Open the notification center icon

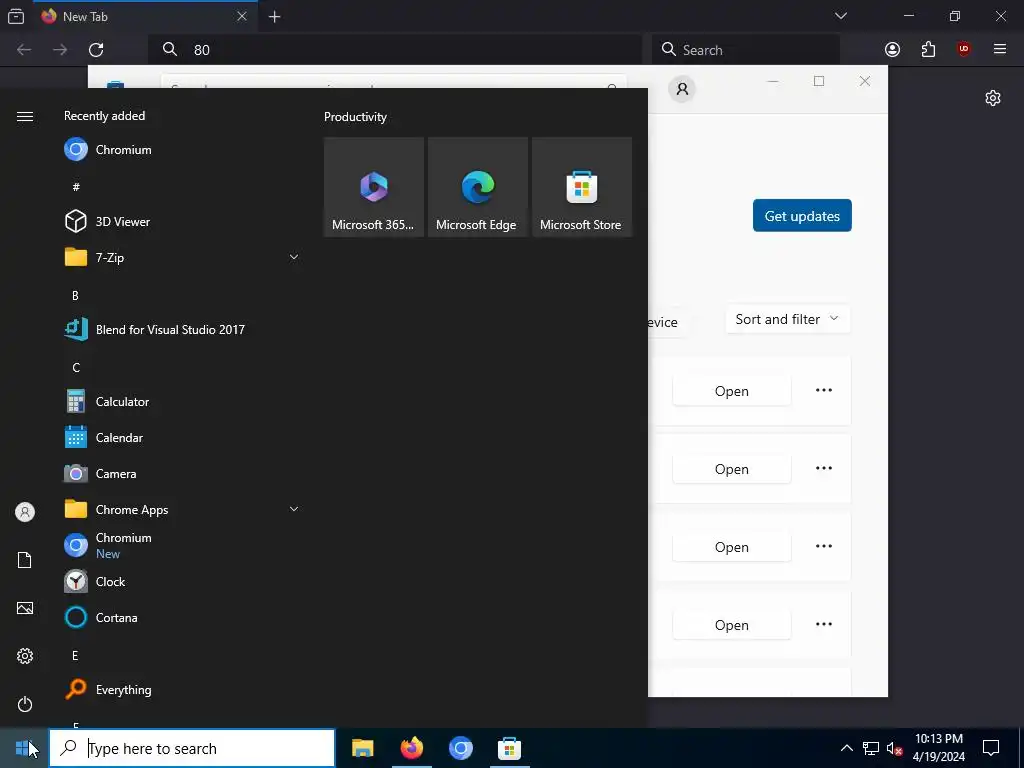(991, 748)
